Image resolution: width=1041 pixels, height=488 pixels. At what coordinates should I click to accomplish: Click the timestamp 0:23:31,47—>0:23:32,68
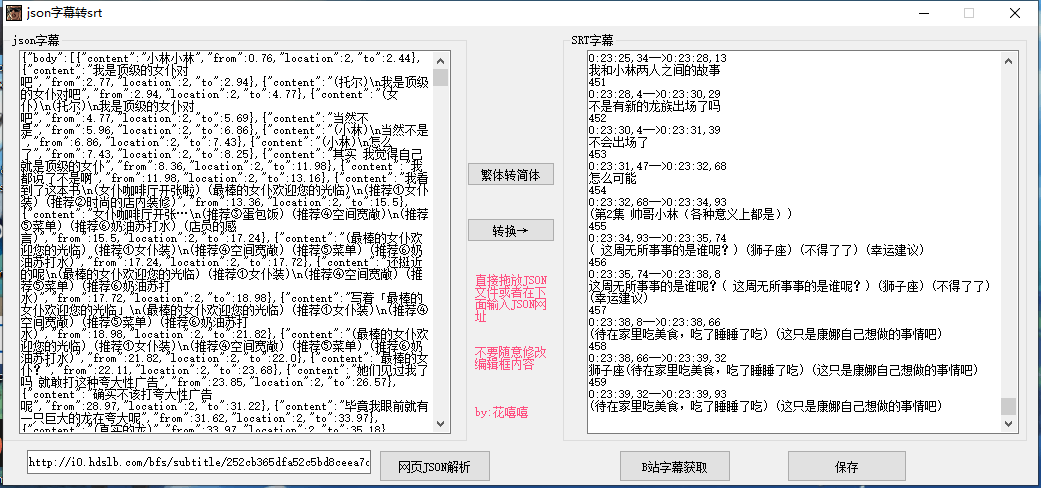click(657, 165)
